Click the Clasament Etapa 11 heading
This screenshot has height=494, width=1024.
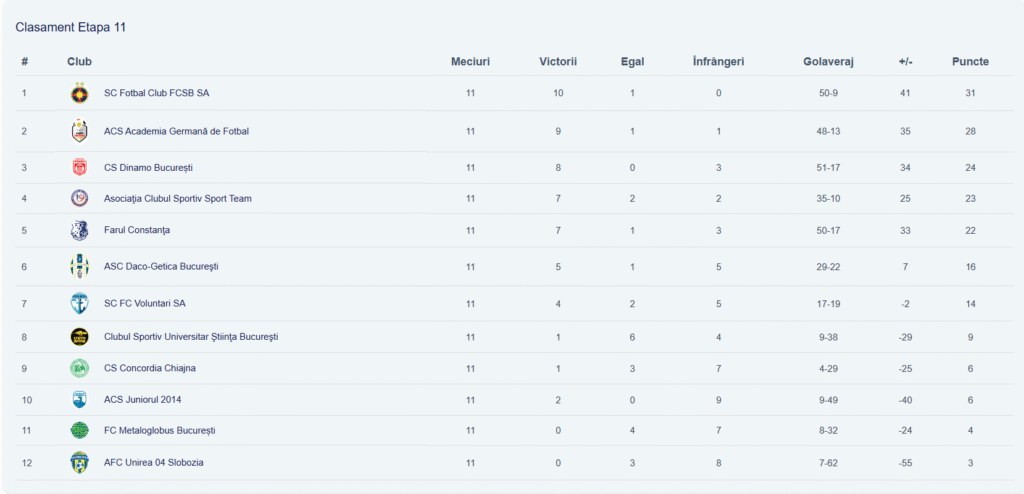[70, 27]
